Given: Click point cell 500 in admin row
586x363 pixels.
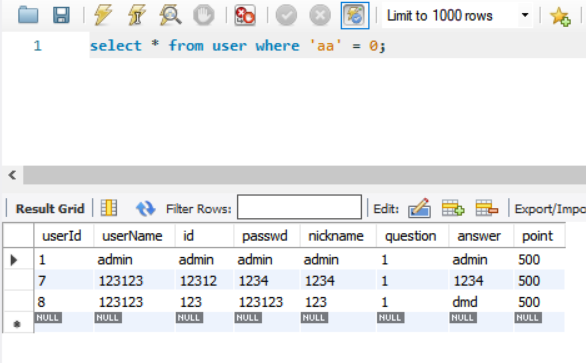Looking at the screenshot, I should tap(539, 259).
